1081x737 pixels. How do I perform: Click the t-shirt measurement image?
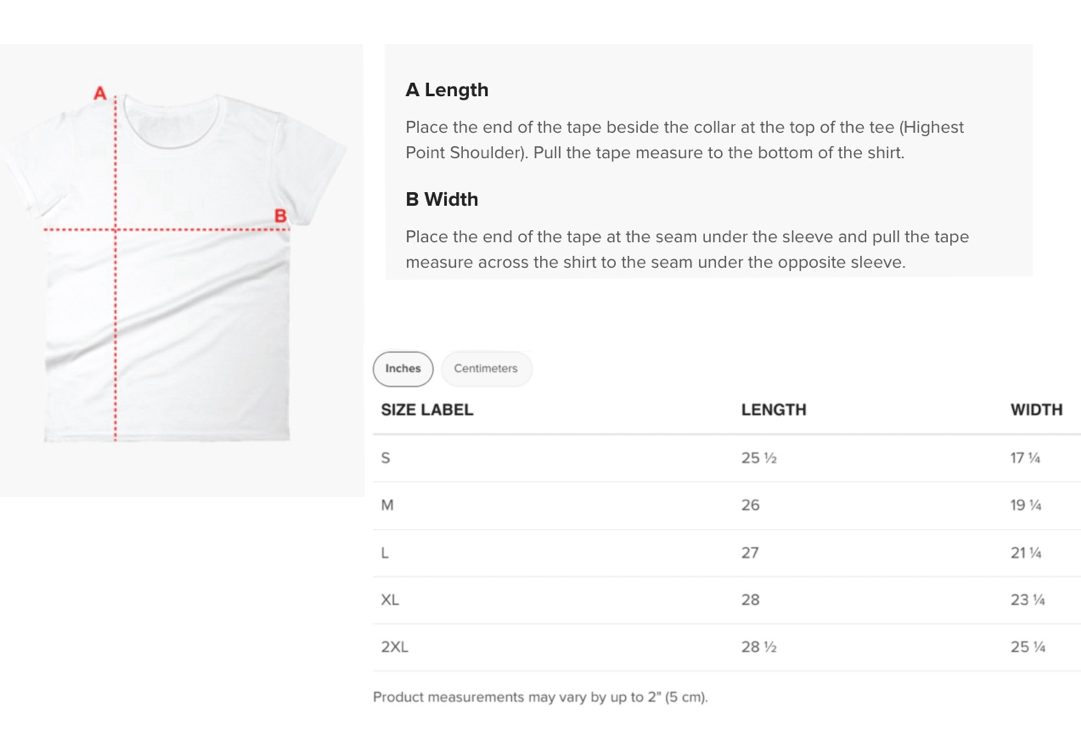182,270
